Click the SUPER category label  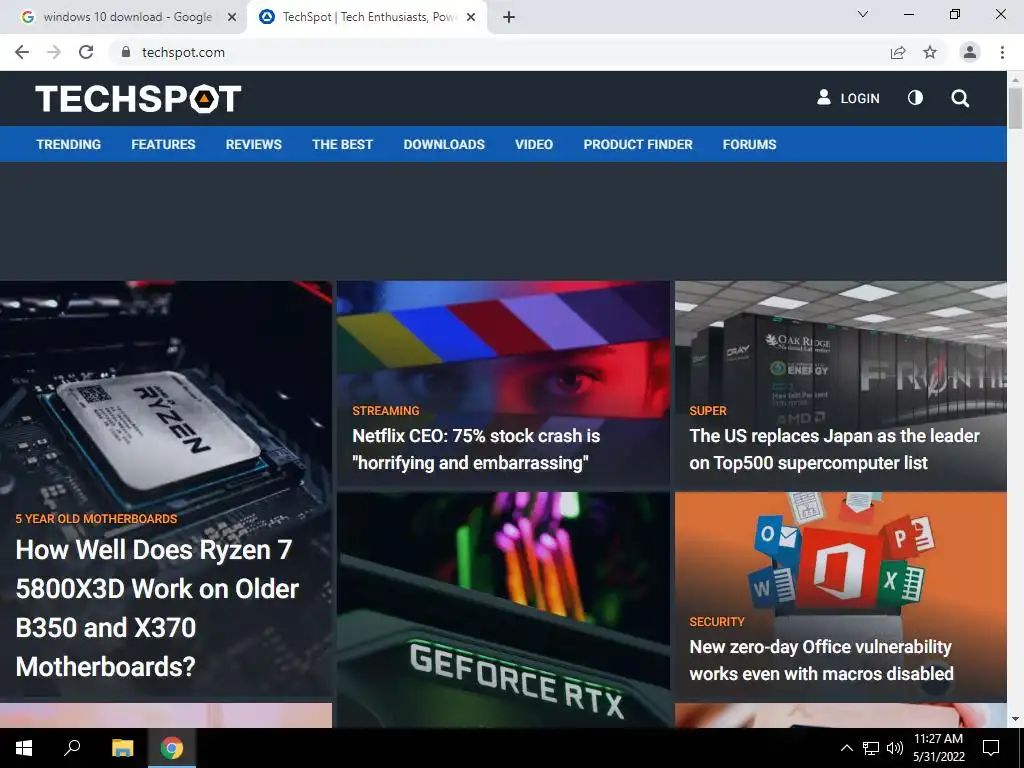[x=708, y=411]
